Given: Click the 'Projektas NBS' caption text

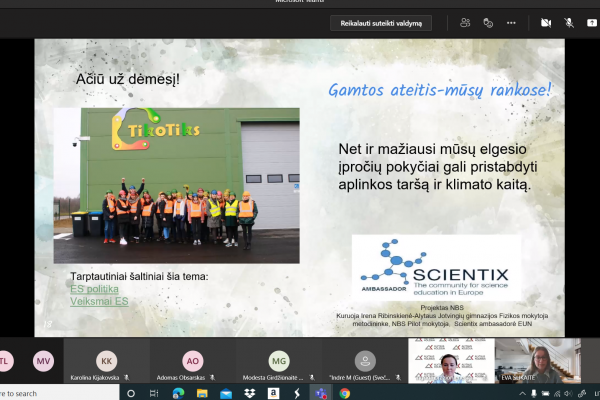Looking at the screenshot, I should (x=442, y=307).
